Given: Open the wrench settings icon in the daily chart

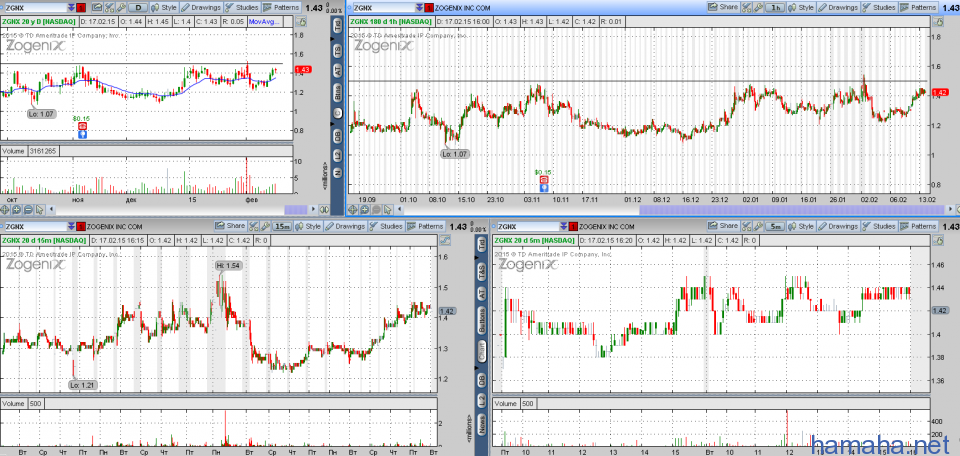Looking at the screenshot, I should [x=121, y=8].
